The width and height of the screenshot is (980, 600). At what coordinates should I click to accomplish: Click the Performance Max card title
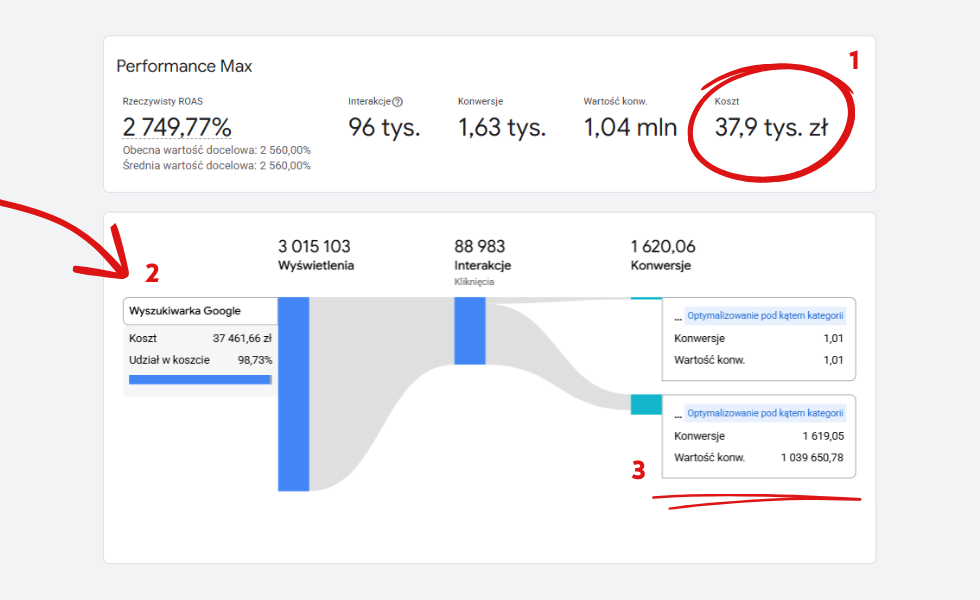point(184,67)
